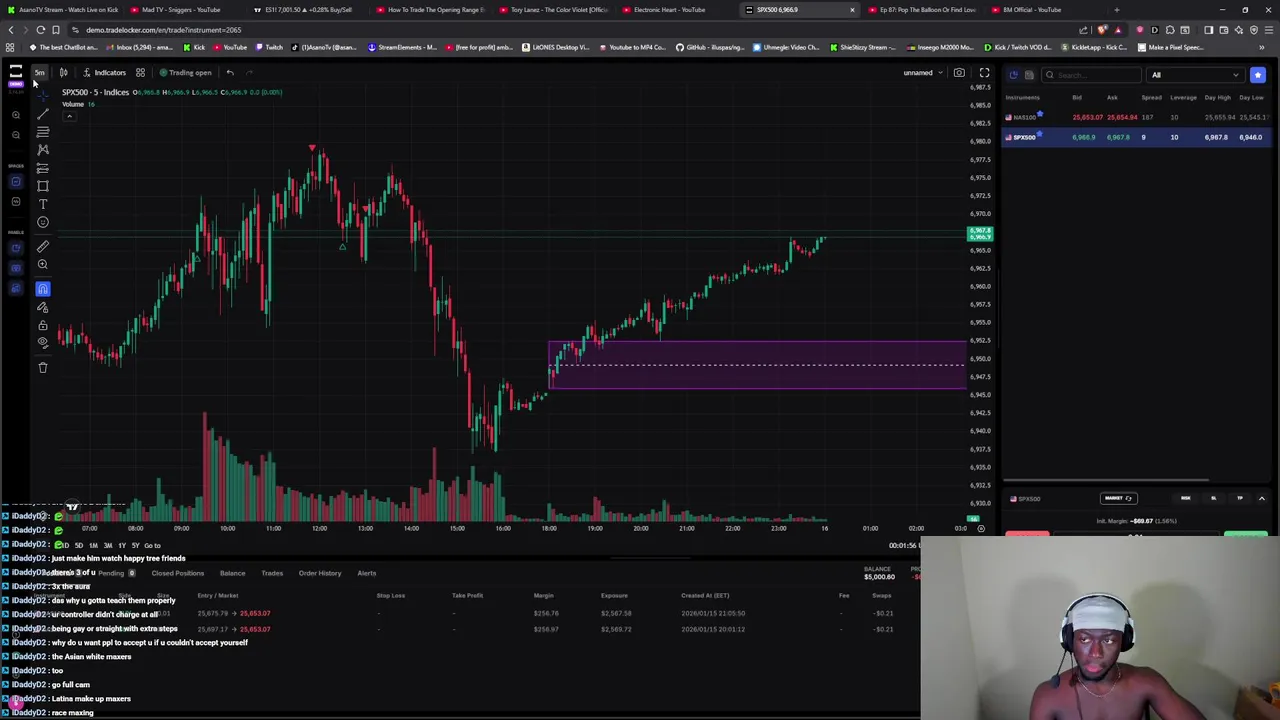Enter fullscreen chart mode
Viewport: 1280px width, 720px height.
coord(984,72)
